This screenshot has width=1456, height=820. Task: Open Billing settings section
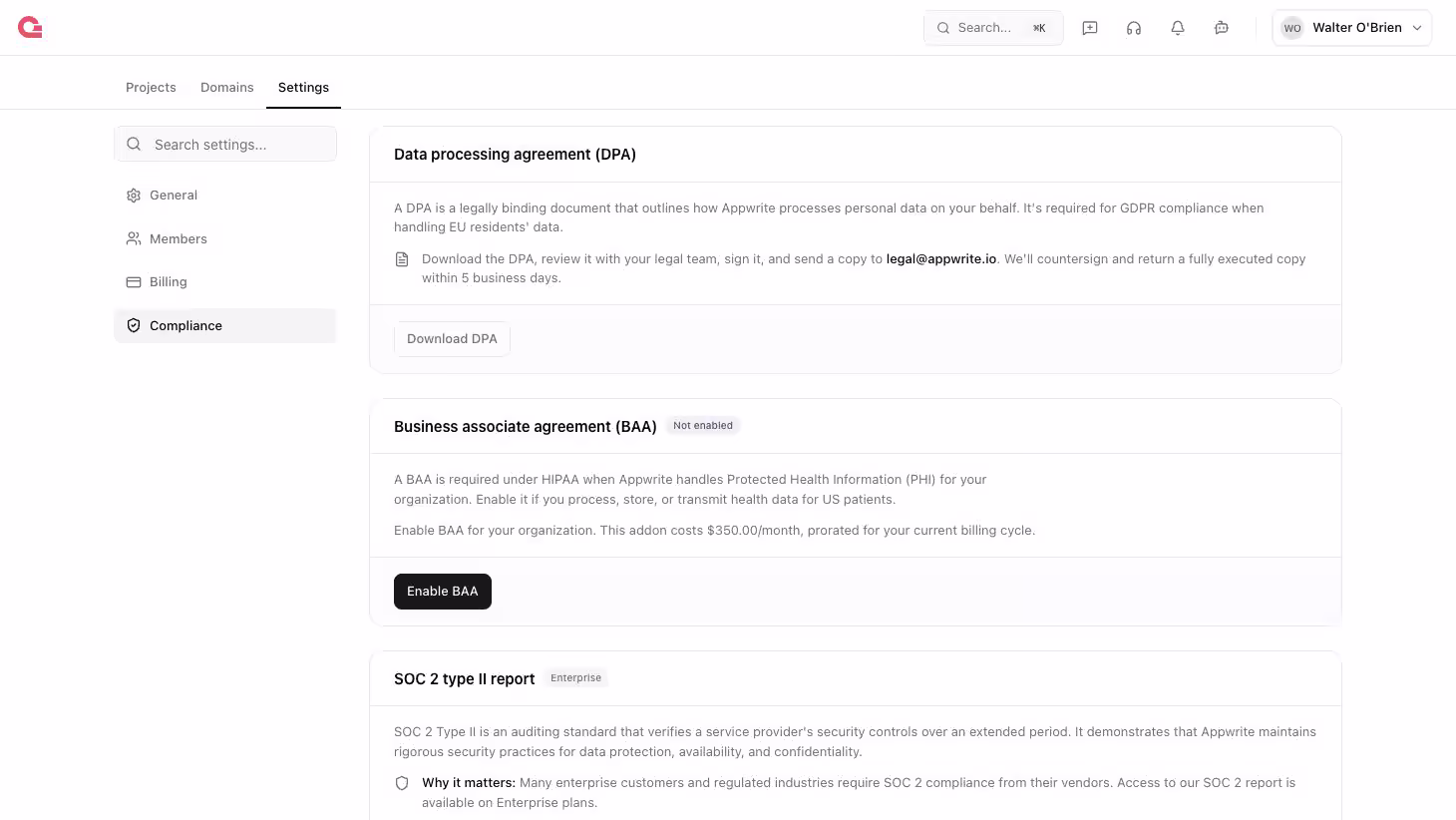225,282
